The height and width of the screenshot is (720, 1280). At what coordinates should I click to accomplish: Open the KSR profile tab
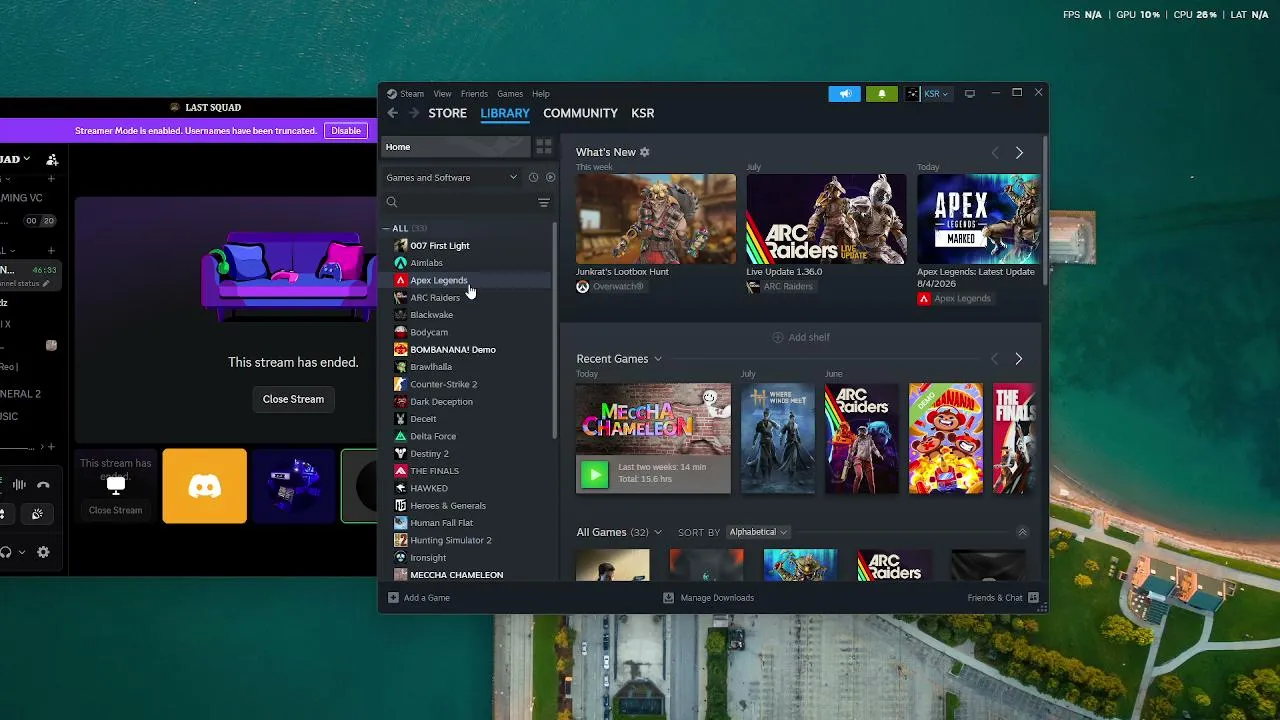pos(643,113)
